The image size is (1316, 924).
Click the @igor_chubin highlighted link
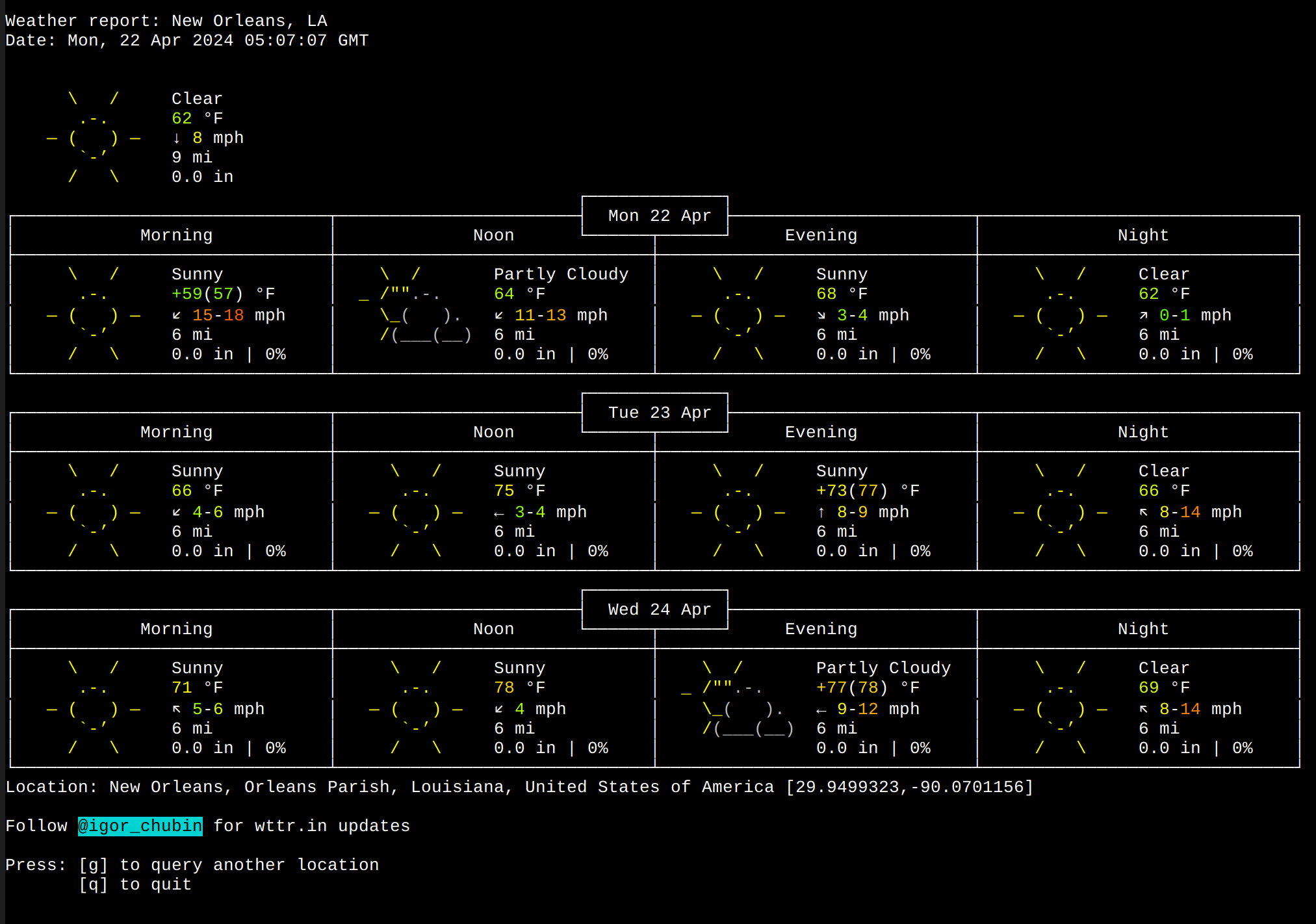pyautogui.click(x=140, y=826)
